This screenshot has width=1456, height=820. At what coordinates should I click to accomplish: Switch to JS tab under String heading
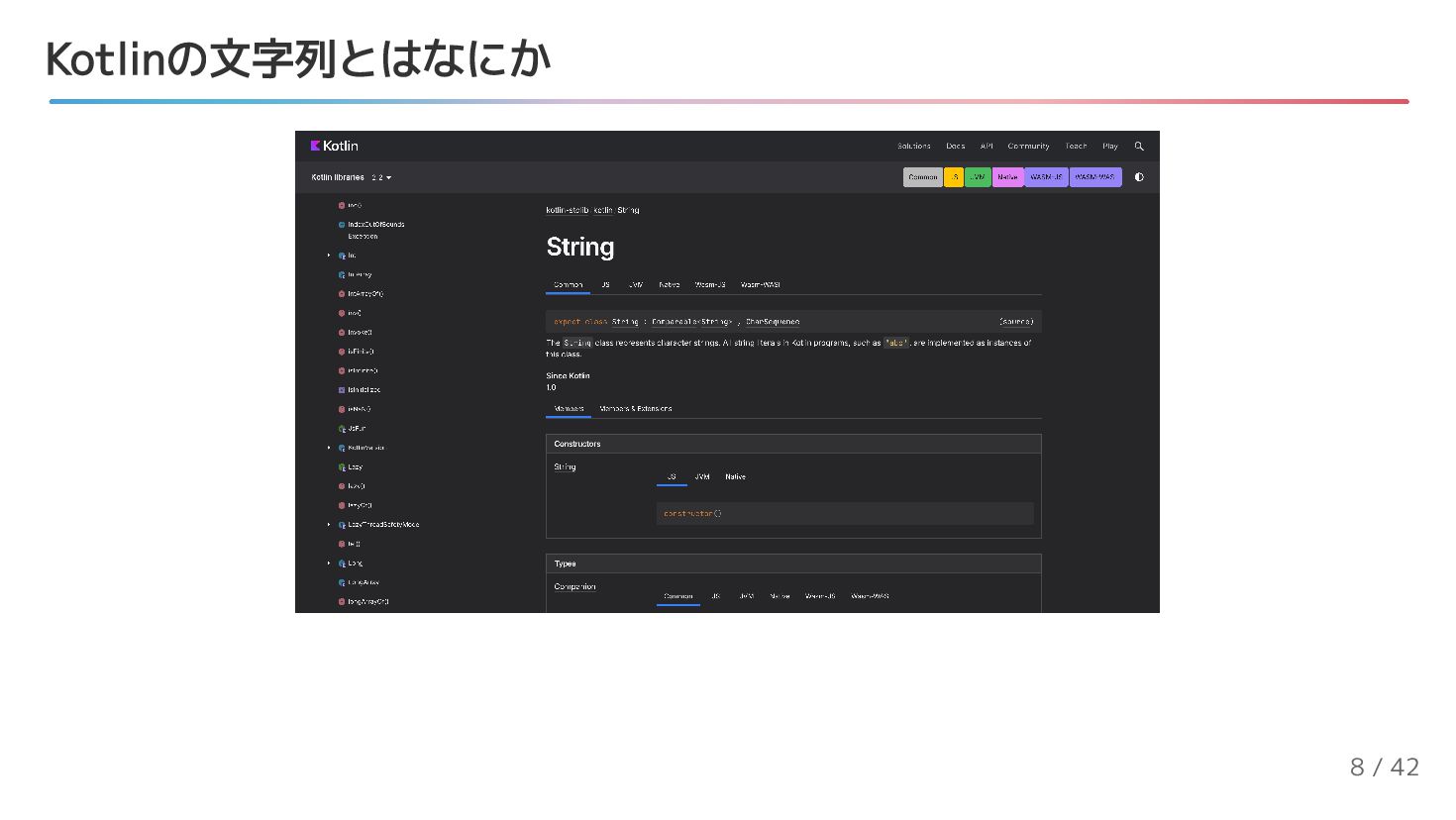[x=605, y=285]
